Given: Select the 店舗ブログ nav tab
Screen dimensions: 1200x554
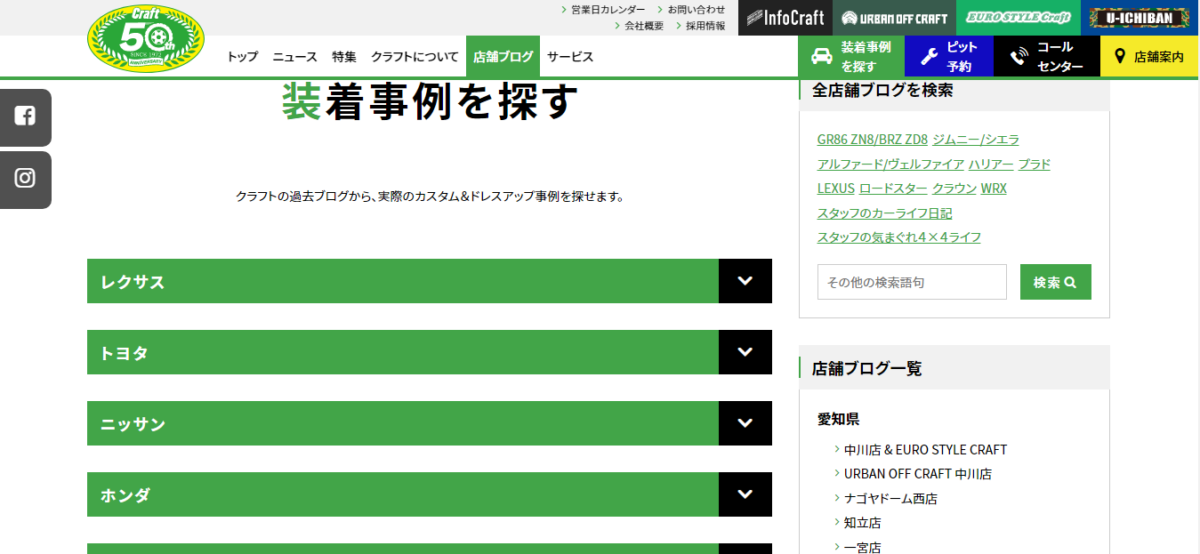Looking at the screenshot, I should [x=502, y=57].
